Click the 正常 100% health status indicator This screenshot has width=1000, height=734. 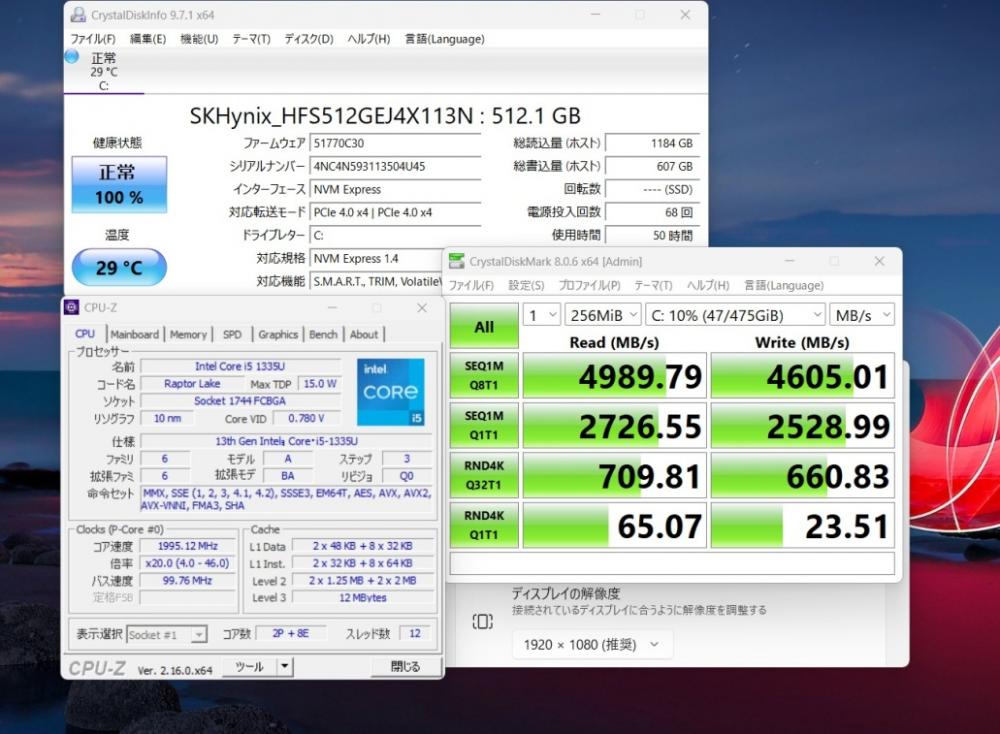pos(118,185)
